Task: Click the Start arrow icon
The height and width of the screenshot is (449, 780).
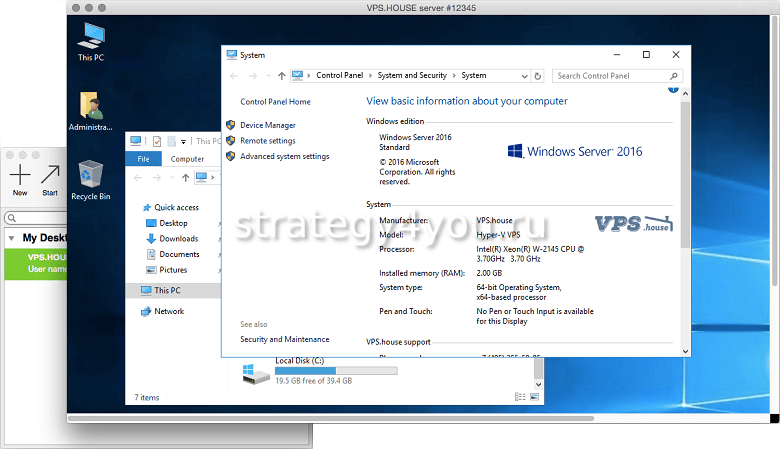Action: (49, 176)
